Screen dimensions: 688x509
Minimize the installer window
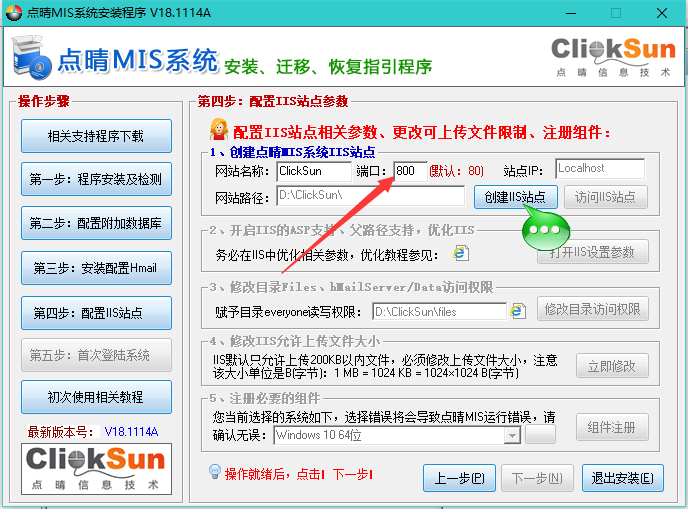click(571, 13)
